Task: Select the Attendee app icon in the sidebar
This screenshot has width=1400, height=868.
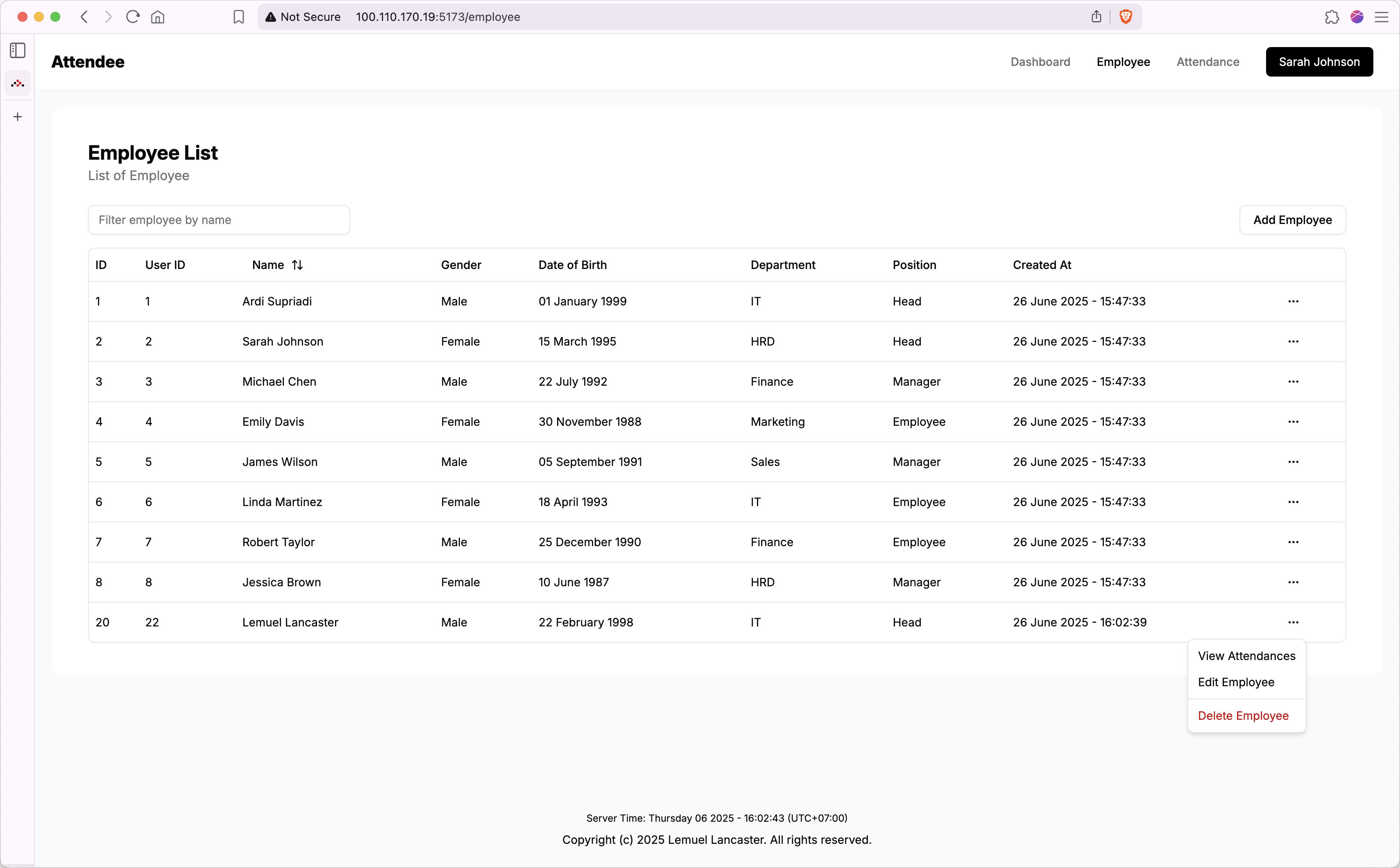Action: tap(17, 83)
